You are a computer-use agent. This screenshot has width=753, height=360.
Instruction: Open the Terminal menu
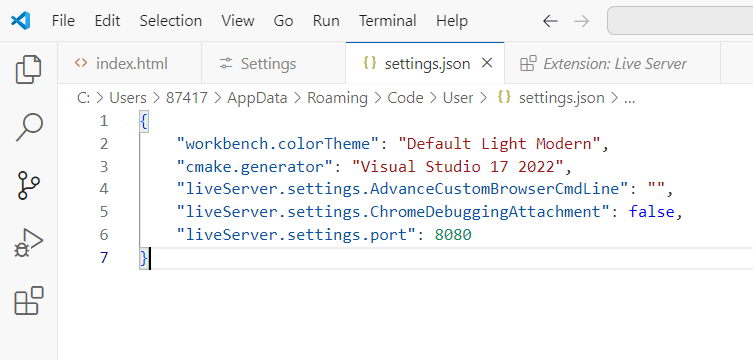tap(388, 21)
